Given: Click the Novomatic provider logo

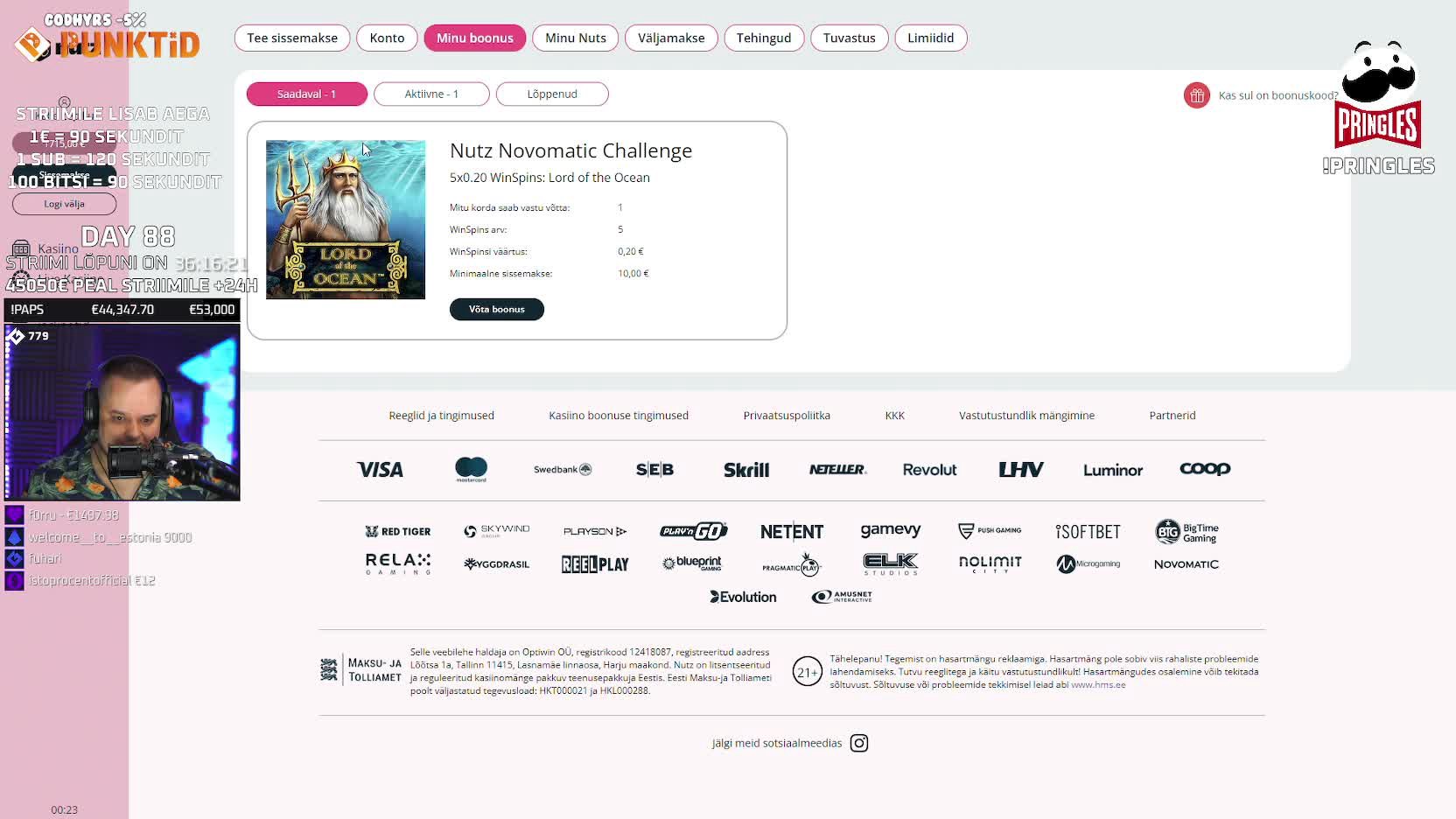Looking at the screenshot, I should click(1186, 564).
